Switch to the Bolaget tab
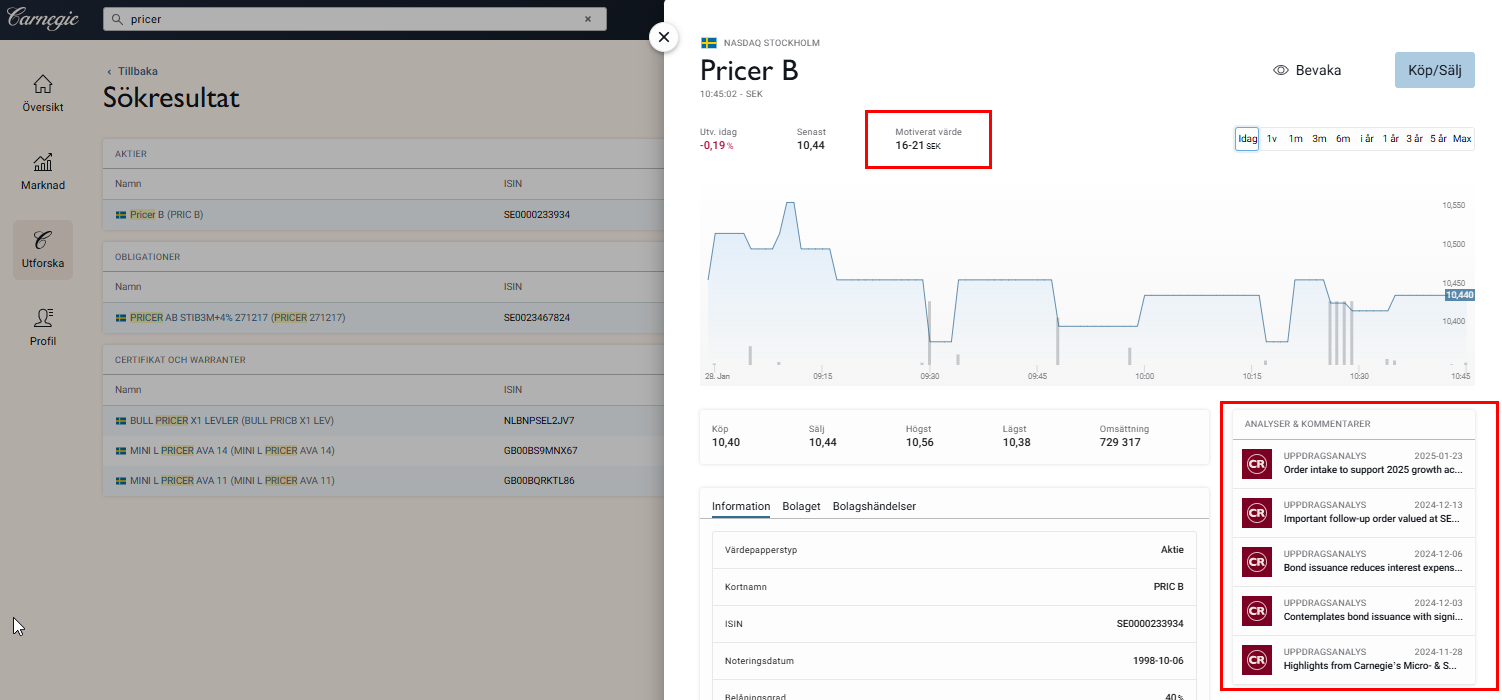This screenshot has height=700, width=1502. [802, 506]
